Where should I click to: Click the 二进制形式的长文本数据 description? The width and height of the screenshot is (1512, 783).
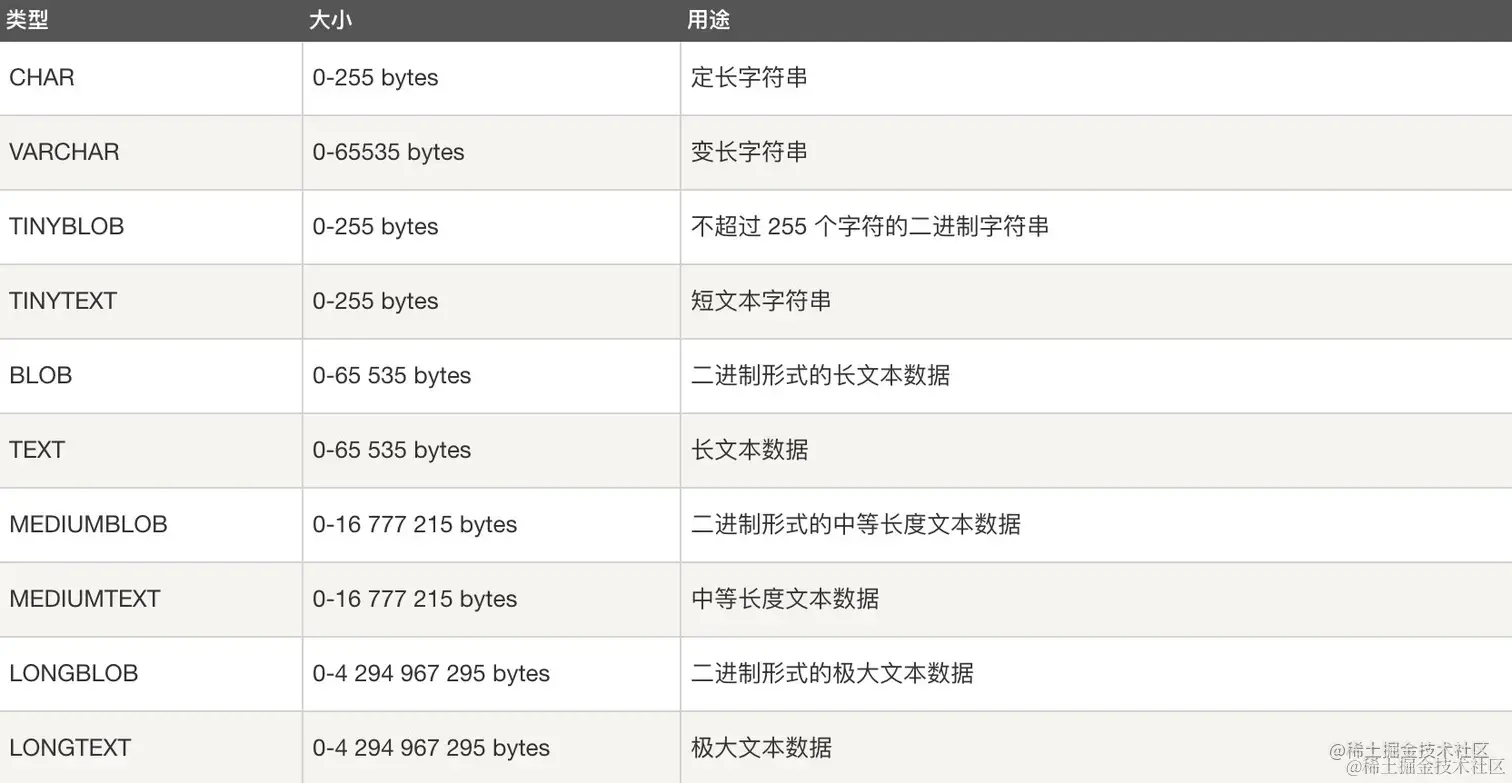[820, 376]
